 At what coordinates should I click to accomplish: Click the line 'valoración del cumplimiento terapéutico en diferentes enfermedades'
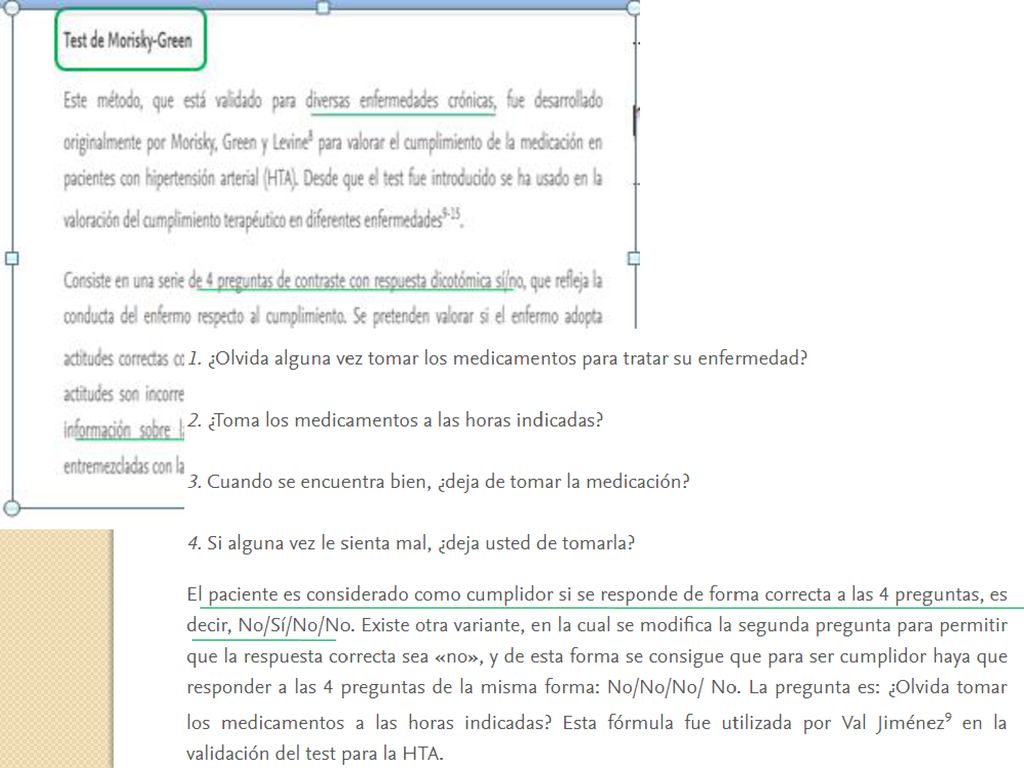(x=263, y=219)
